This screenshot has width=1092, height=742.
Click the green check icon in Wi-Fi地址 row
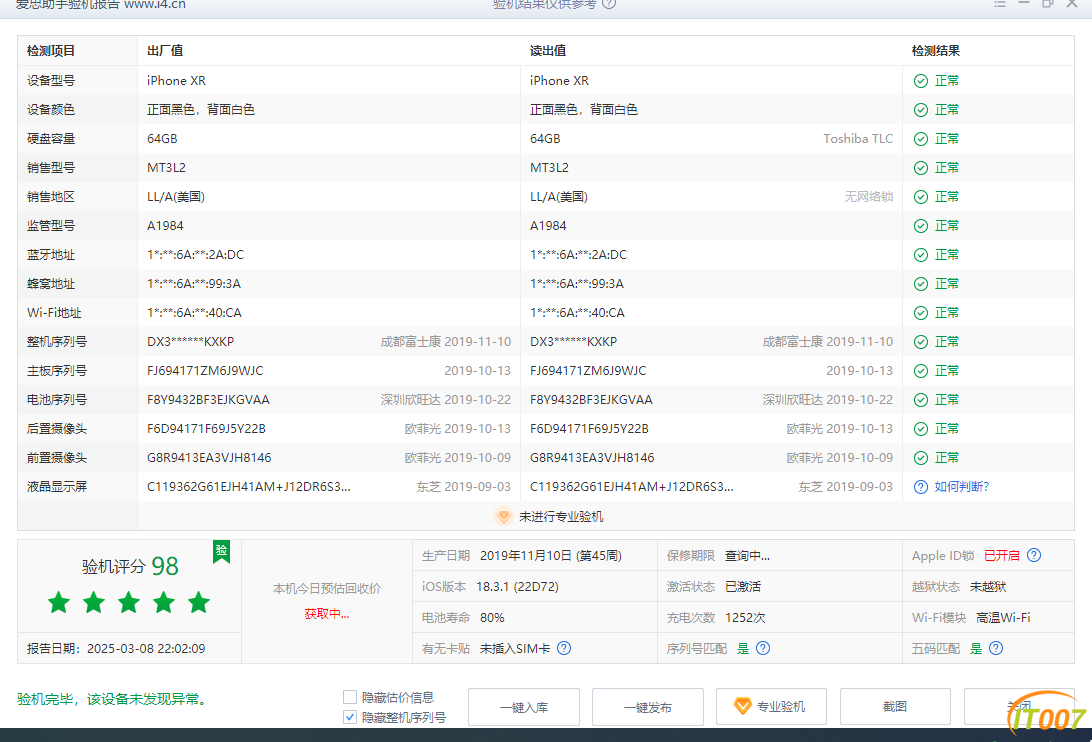921,313
